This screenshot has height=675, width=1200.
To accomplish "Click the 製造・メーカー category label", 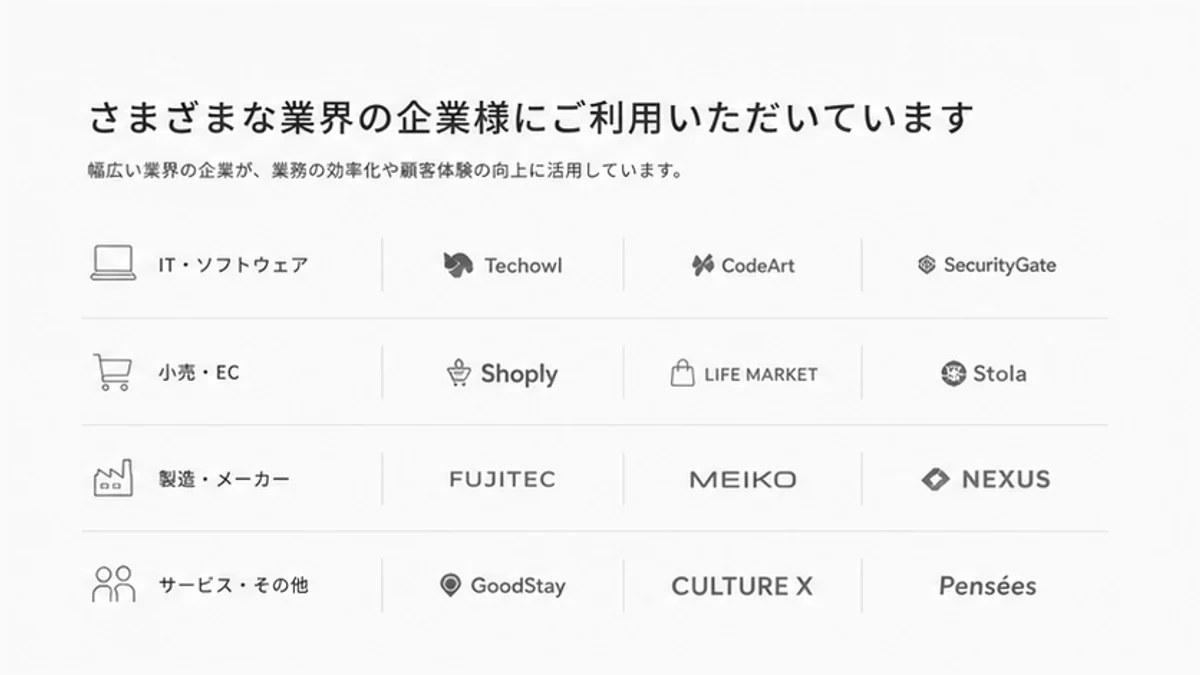I will pos(224,479).
